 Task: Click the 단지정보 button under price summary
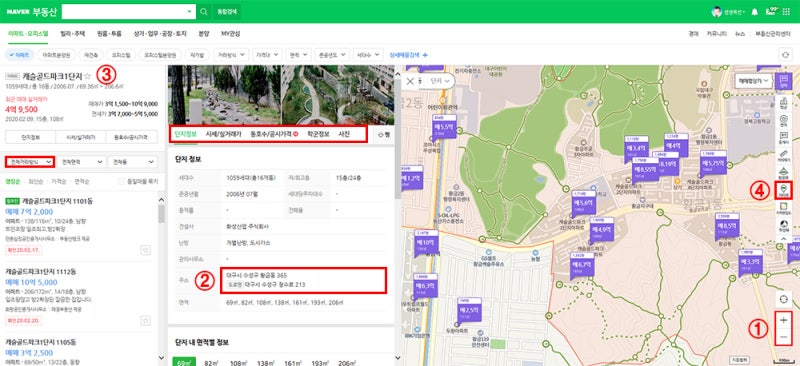30,137
